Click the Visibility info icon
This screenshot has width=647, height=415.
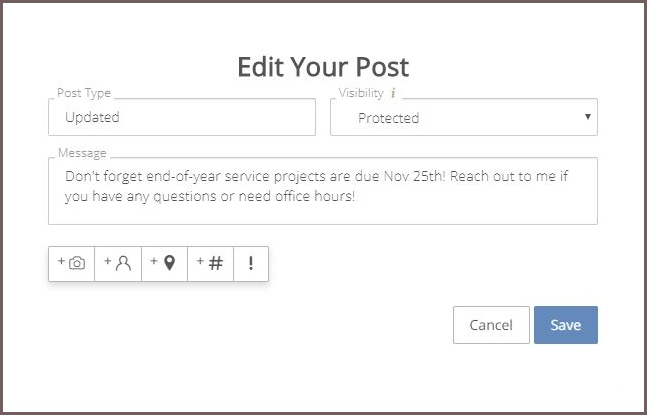pyautogui.click(x=393, y=93)
